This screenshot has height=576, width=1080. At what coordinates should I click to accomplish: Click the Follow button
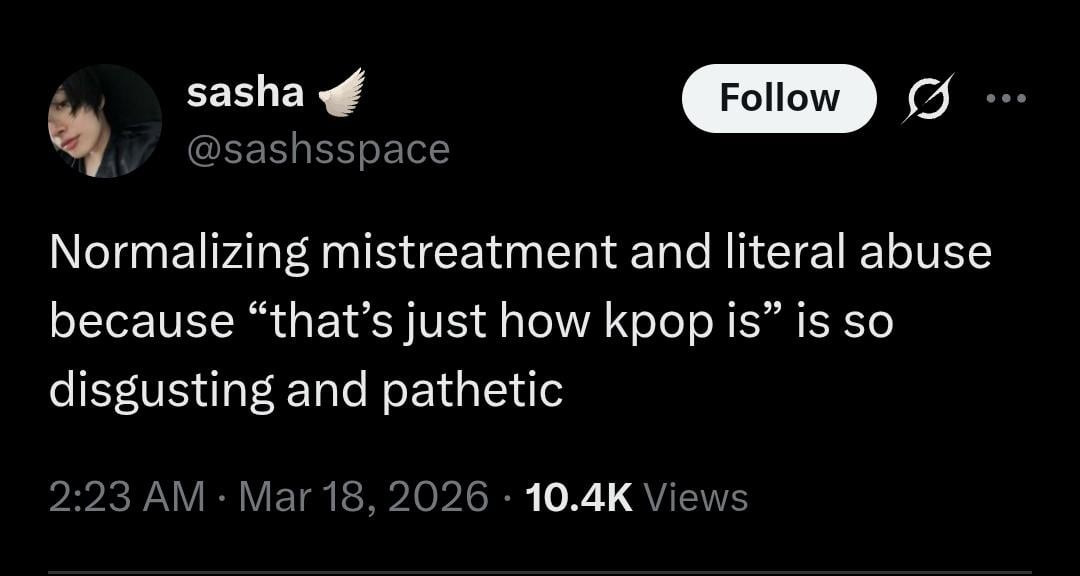pos(779,98)
